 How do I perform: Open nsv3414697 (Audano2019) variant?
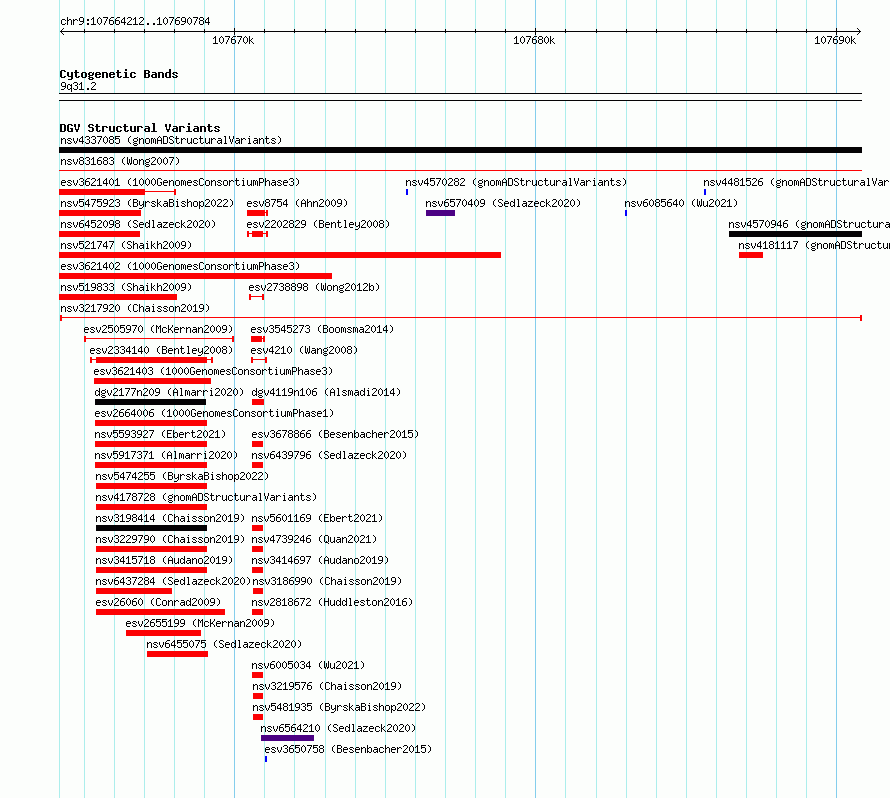[320, 560]
